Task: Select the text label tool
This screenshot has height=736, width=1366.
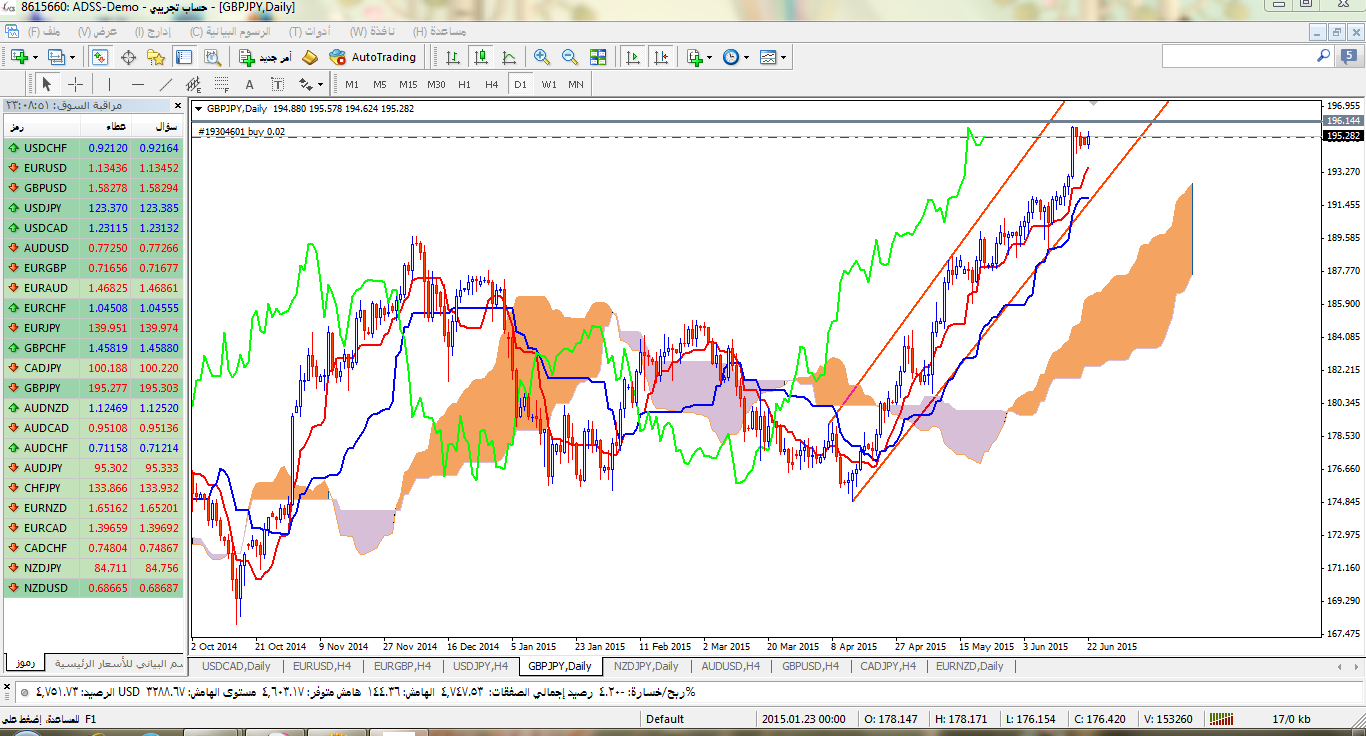Action: point(277,84)
